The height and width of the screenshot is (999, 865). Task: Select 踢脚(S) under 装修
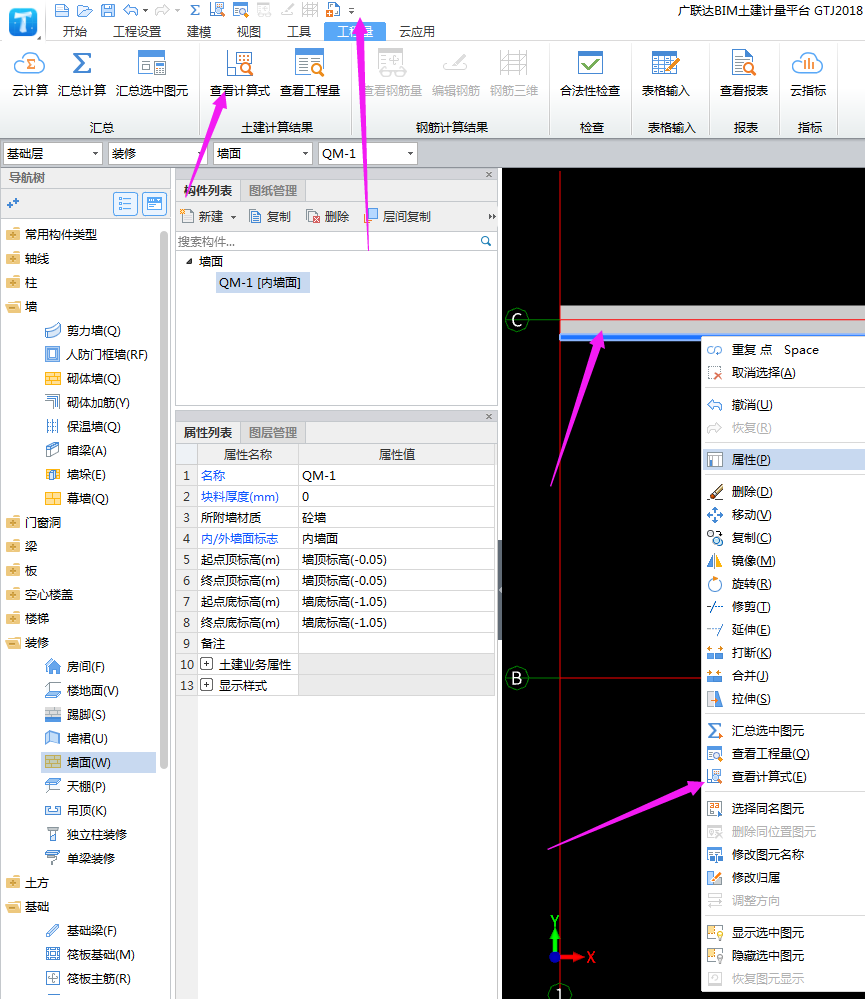click(x=86, y=715)
